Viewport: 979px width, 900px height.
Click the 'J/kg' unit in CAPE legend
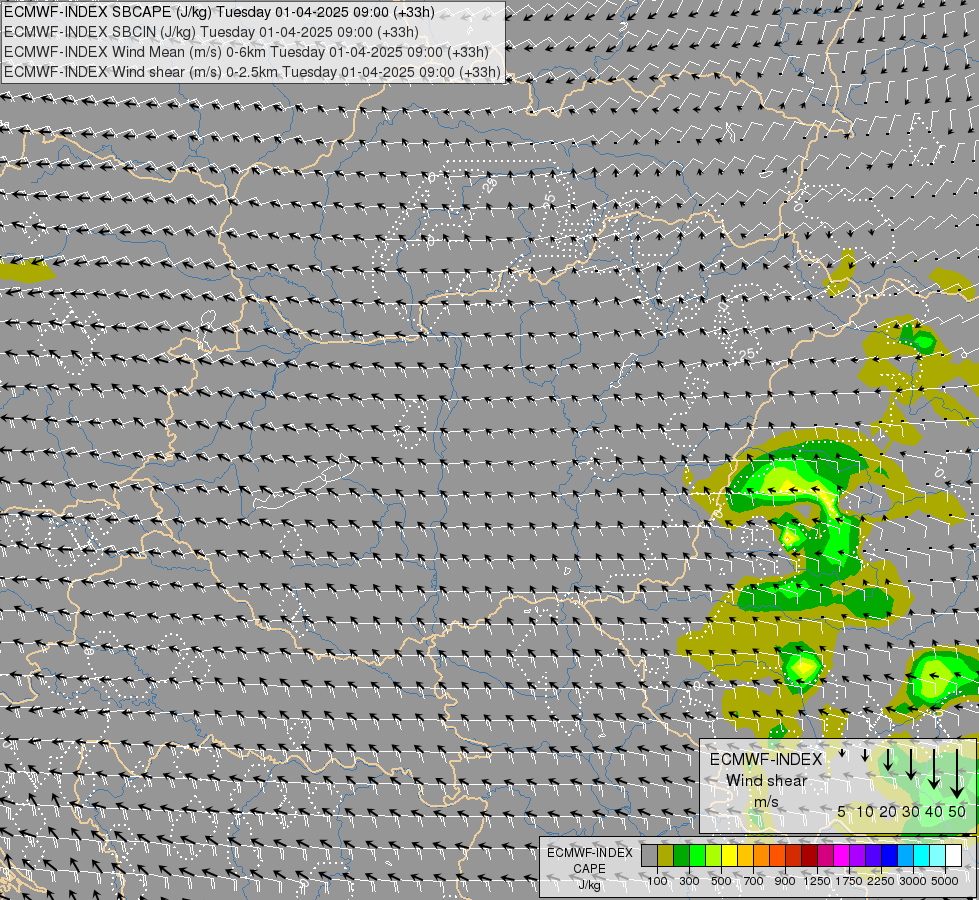click(x=589, y=886)
